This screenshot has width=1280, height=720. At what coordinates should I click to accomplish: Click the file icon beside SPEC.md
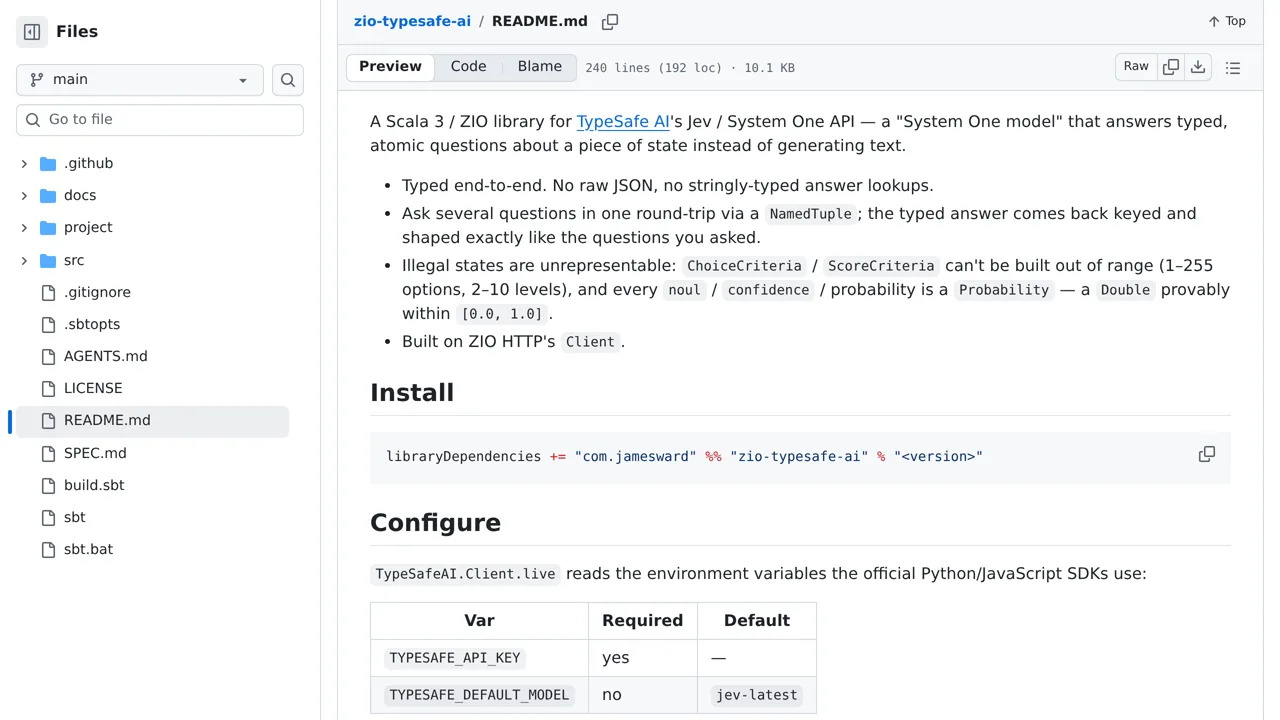tap(48, 453)
